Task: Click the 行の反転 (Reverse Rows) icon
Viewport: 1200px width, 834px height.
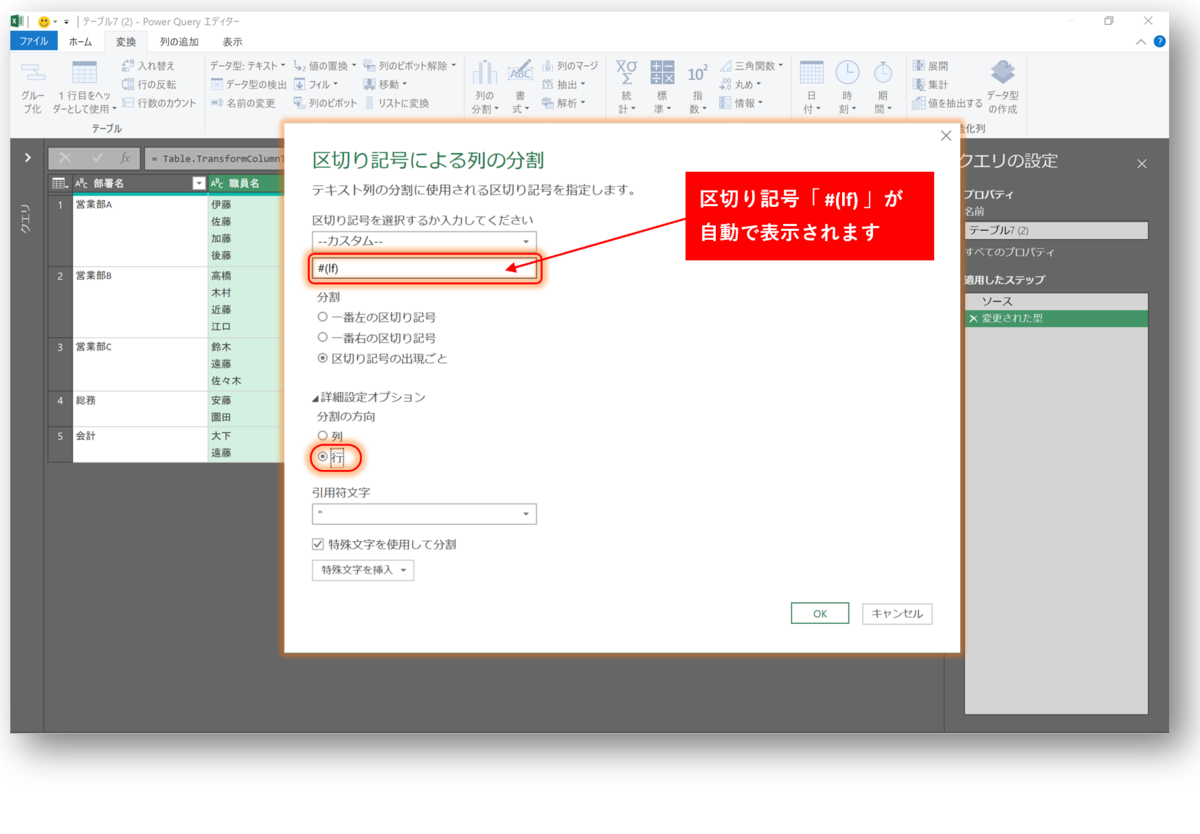Action: [x=129, y=84]
